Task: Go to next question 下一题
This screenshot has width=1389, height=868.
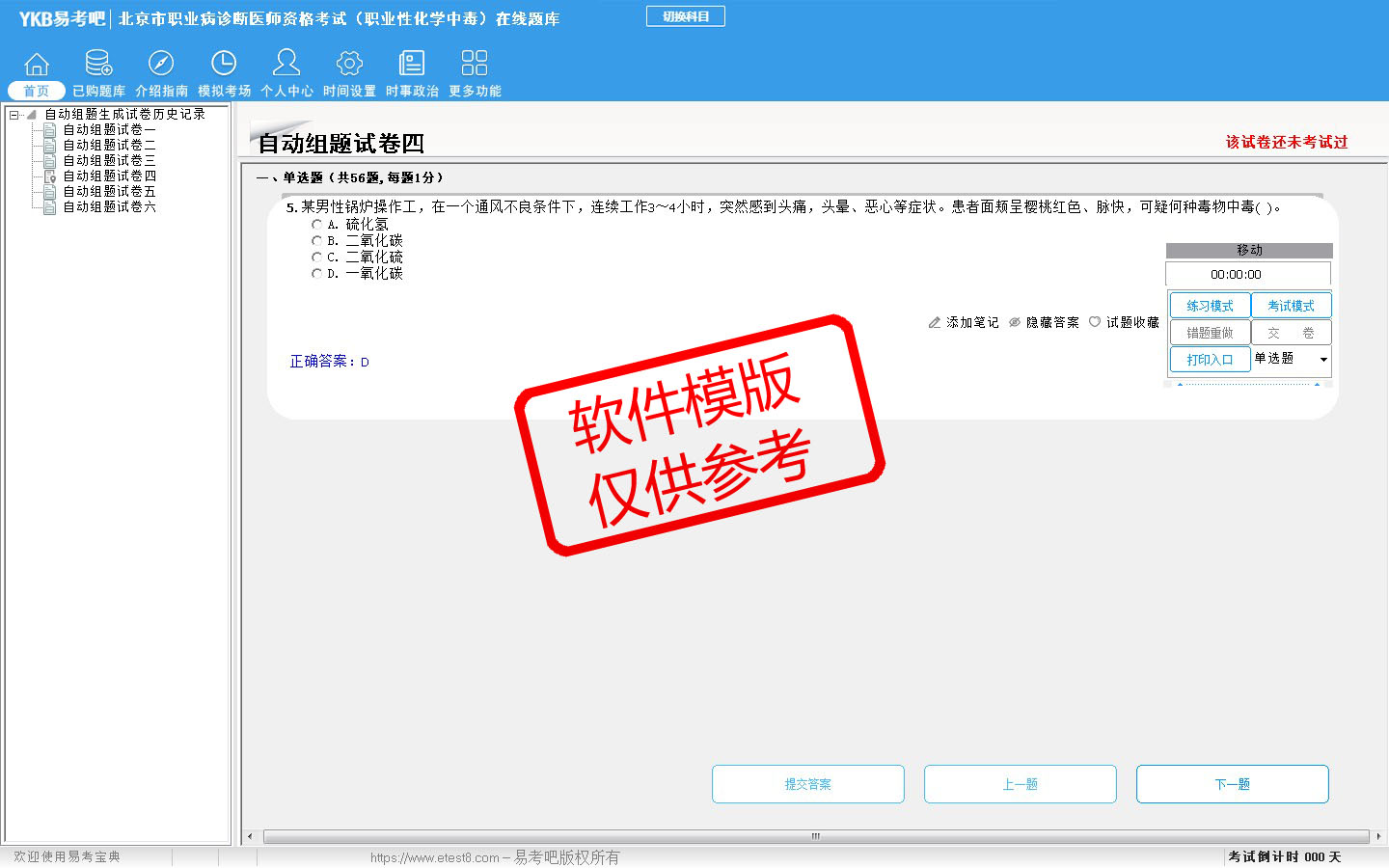Action: point(1233,784)
